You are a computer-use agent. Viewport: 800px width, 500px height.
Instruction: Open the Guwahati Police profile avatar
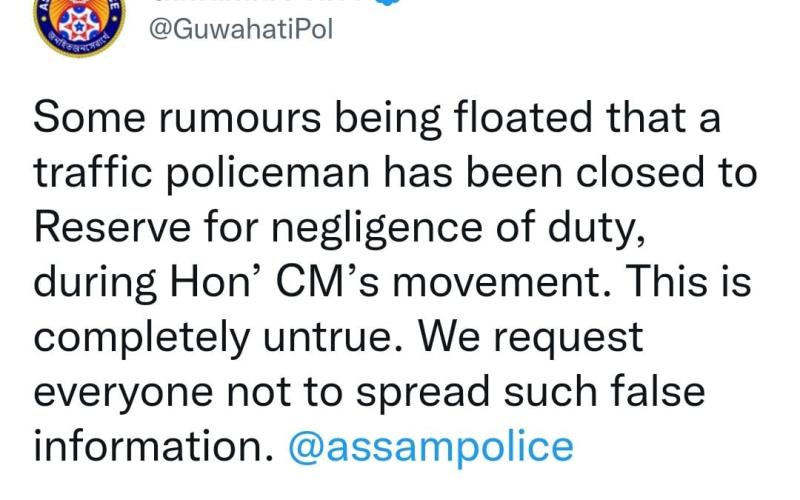coord(80,25)
